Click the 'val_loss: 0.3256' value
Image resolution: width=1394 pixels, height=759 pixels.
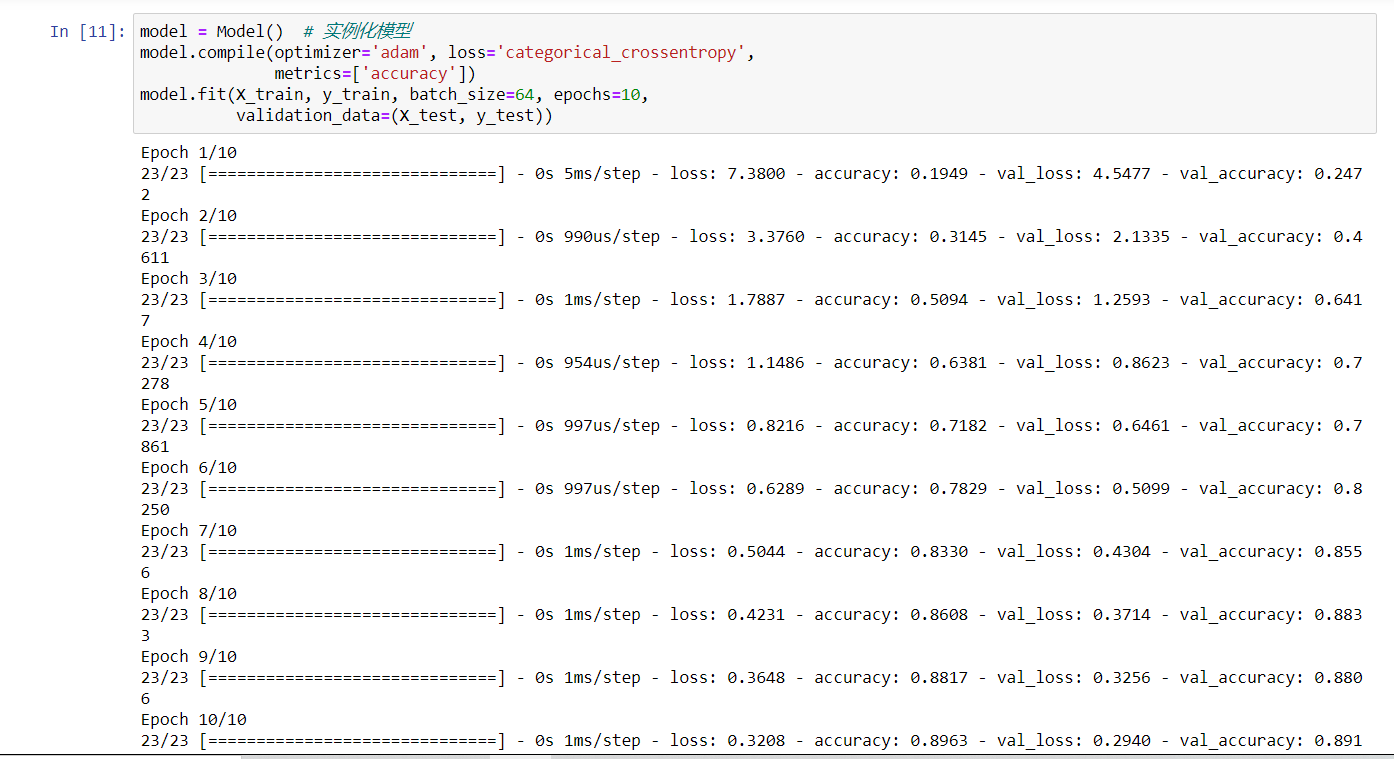[1074, 678]
